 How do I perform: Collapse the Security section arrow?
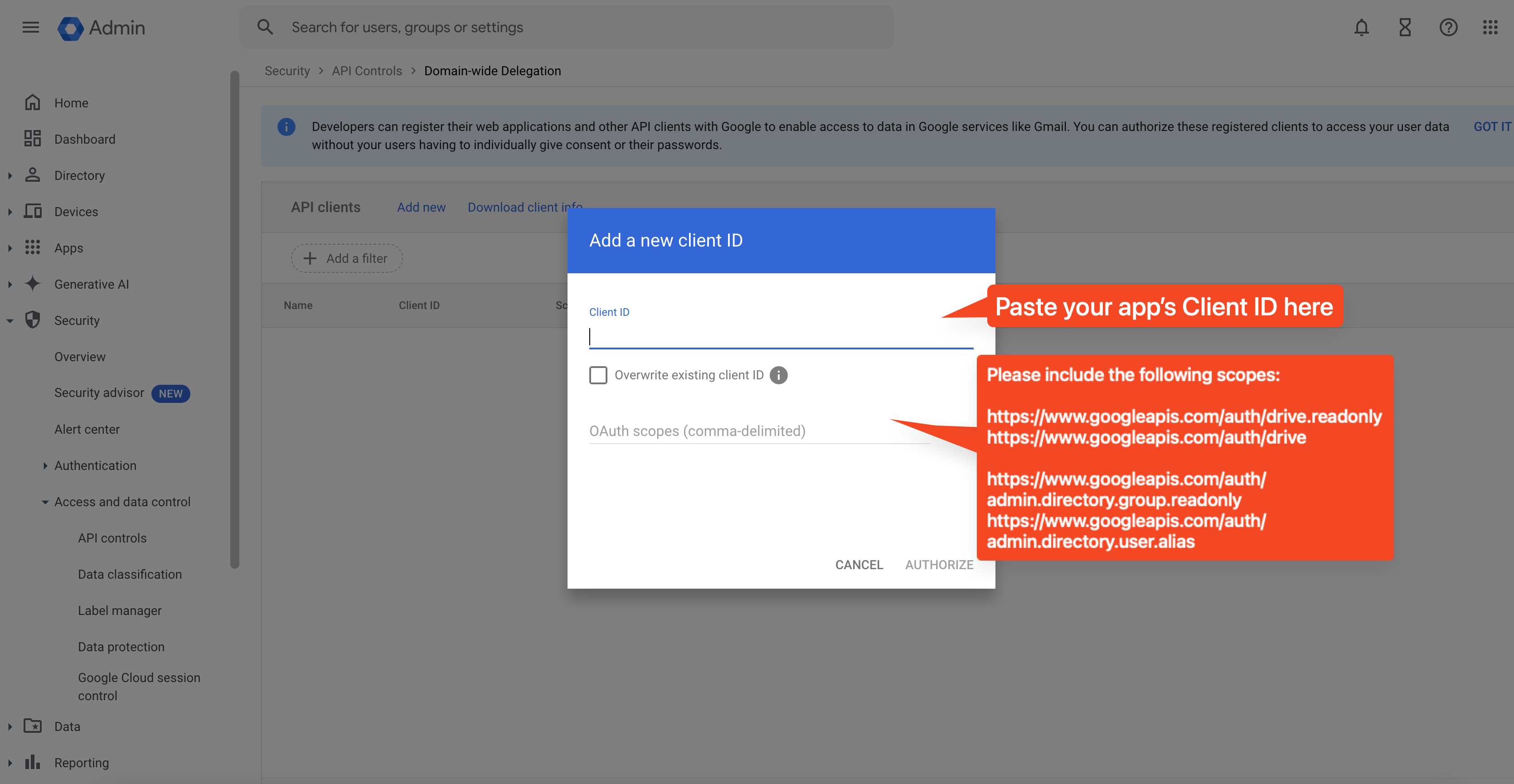tap(10, 321)
